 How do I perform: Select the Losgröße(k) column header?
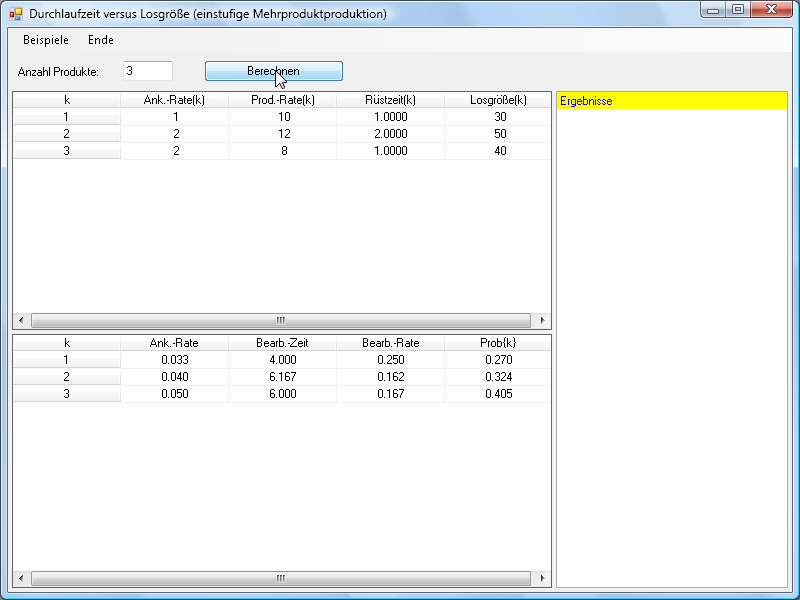click(x=498, y=100)
